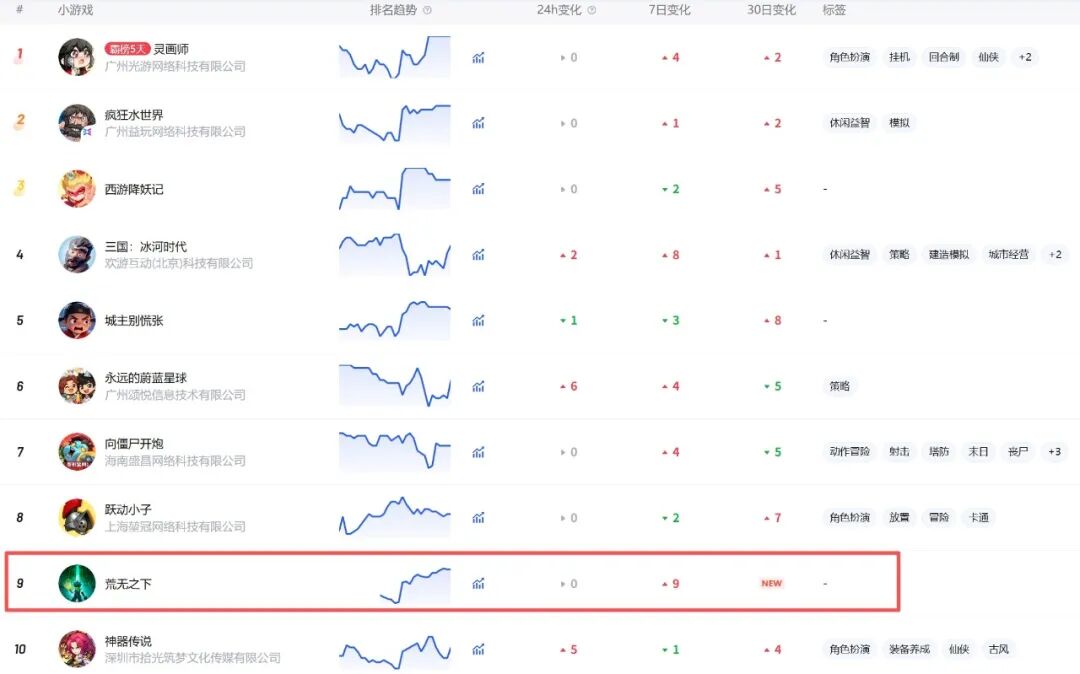Select the 回合制 tag on 灵画师
Viewport: 1080px width, 674px height.
pos(944,57)
